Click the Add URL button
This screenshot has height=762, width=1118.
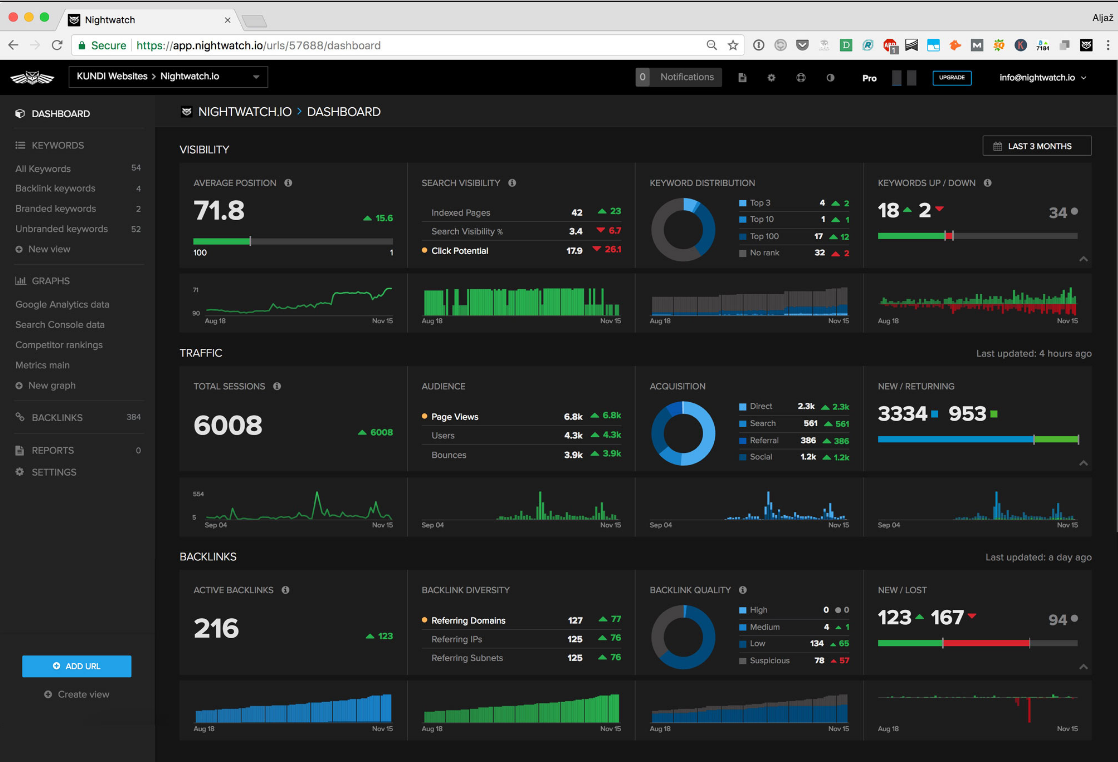click(x=76, y=666)
